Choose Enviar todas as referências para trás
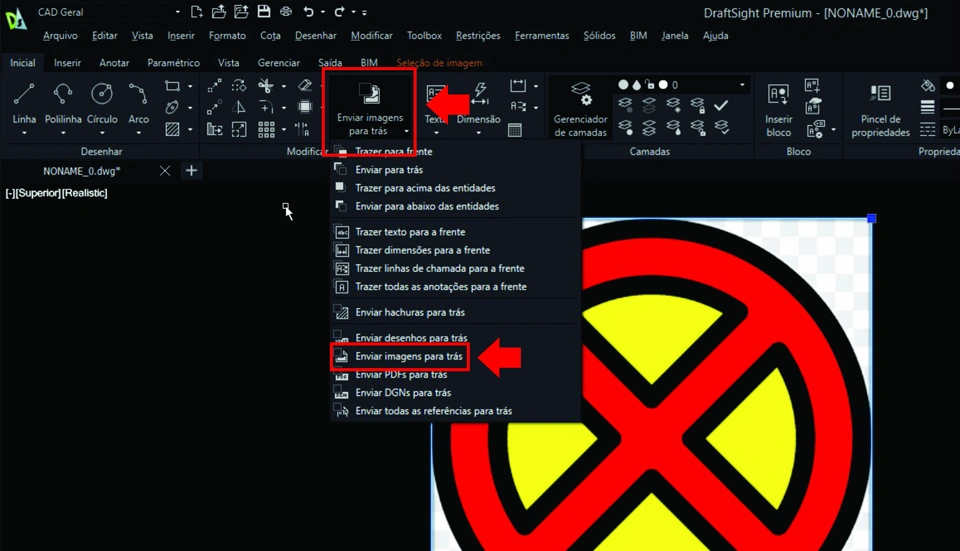The height and width of the screenshot is (551, 960). click(x=455, y=411)
